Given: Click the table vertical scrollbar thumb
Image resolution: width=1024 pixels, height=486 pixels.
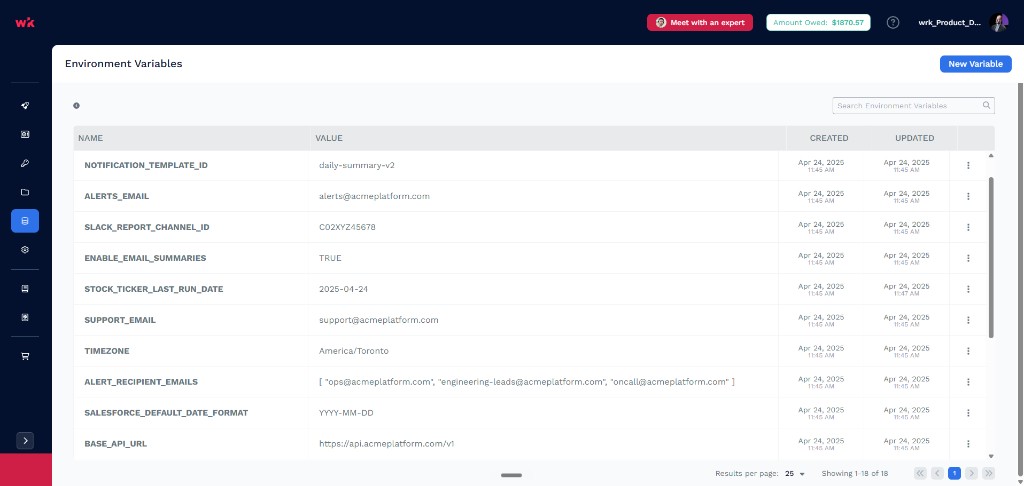Looking at the screenshot, I should pyautogui.click(x=991, y=257).
